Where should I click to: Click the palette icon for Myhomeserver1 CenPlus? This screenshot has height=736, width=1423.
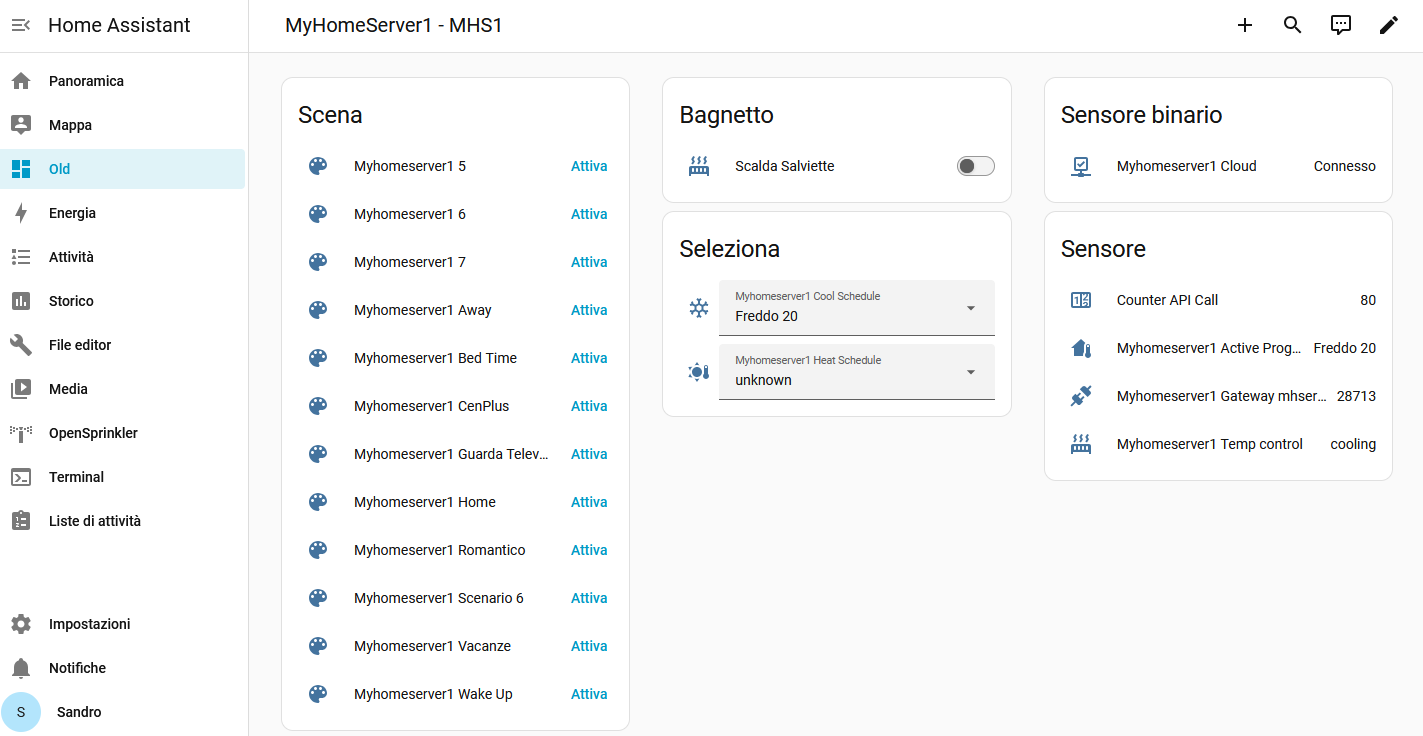(318, 406)
